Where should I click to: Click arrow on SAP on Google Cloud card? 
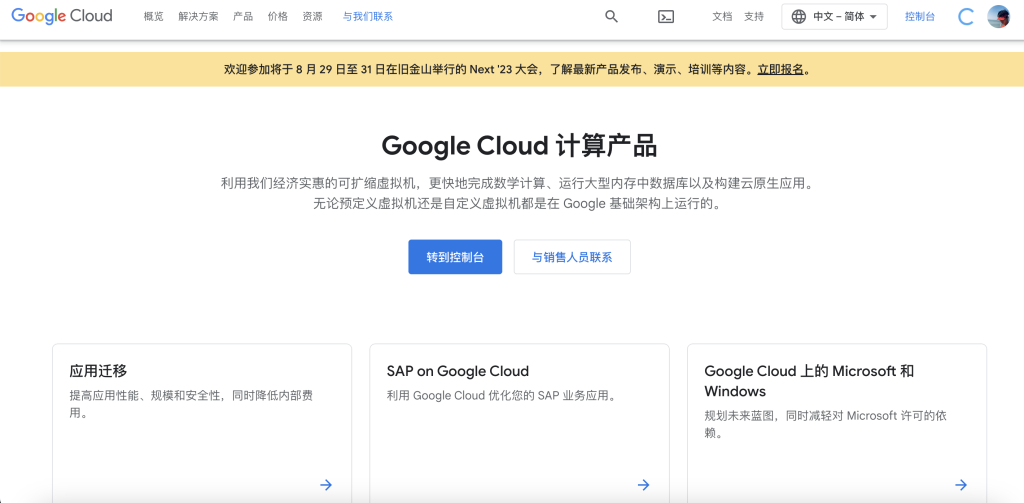click(643, 485)
